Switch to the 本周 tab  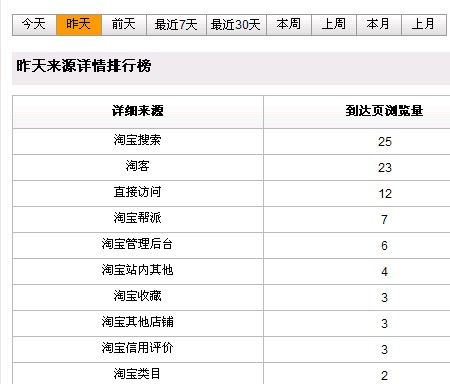coord(289,25)
